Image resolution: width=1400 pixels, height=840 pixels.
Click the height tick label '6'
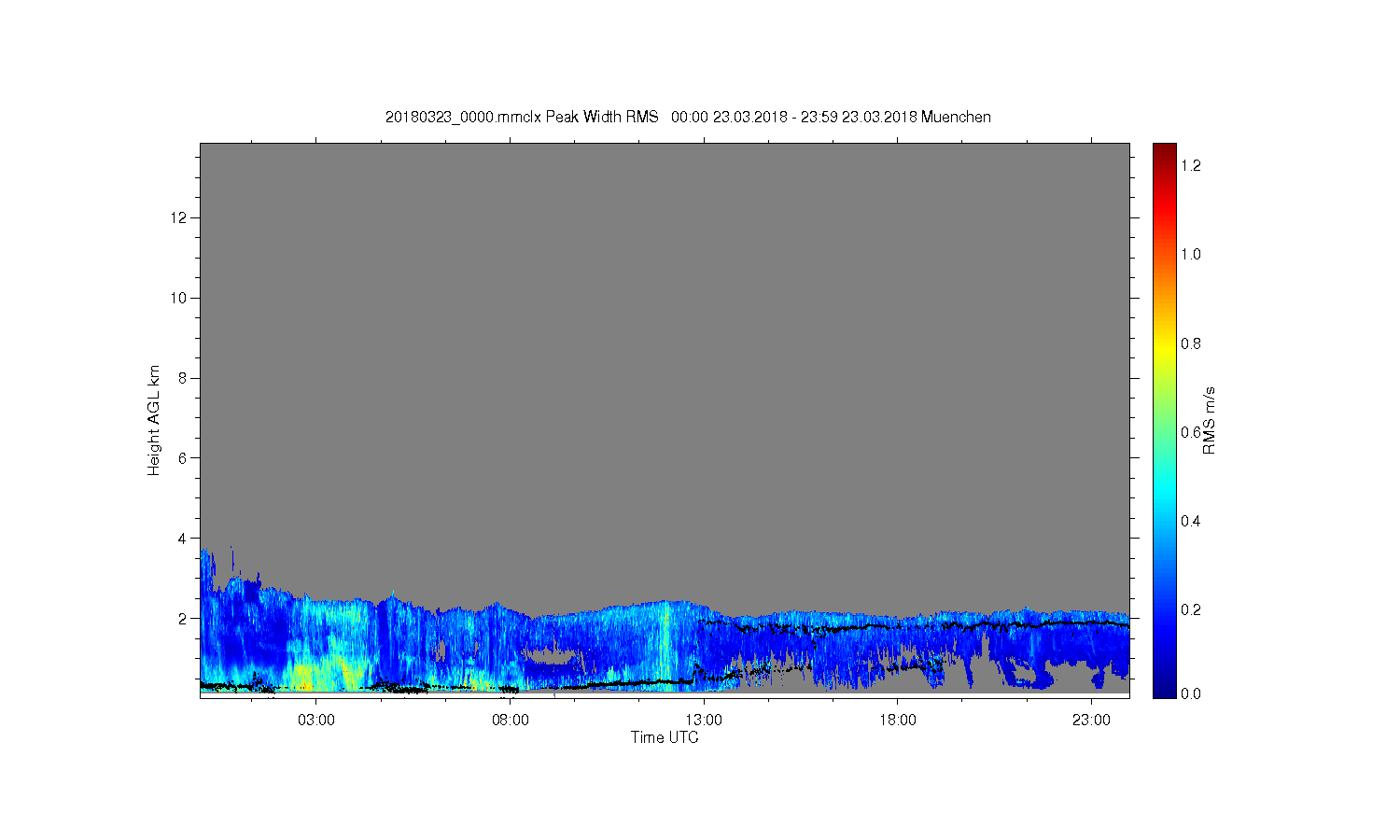click(x=184, y=457)
